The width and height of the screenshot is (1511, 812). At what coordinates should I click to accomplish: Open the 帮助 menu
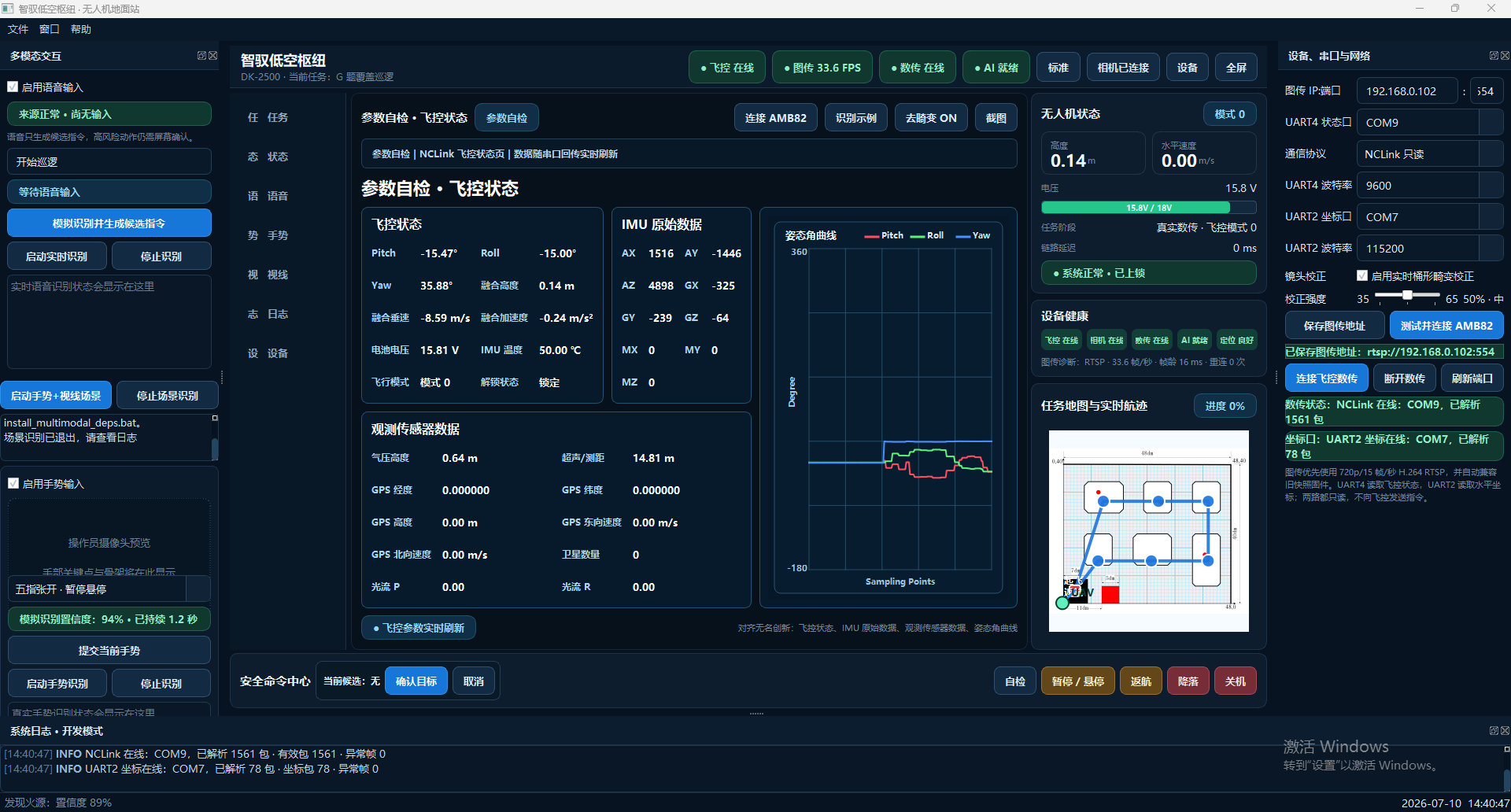click(81, 29)
